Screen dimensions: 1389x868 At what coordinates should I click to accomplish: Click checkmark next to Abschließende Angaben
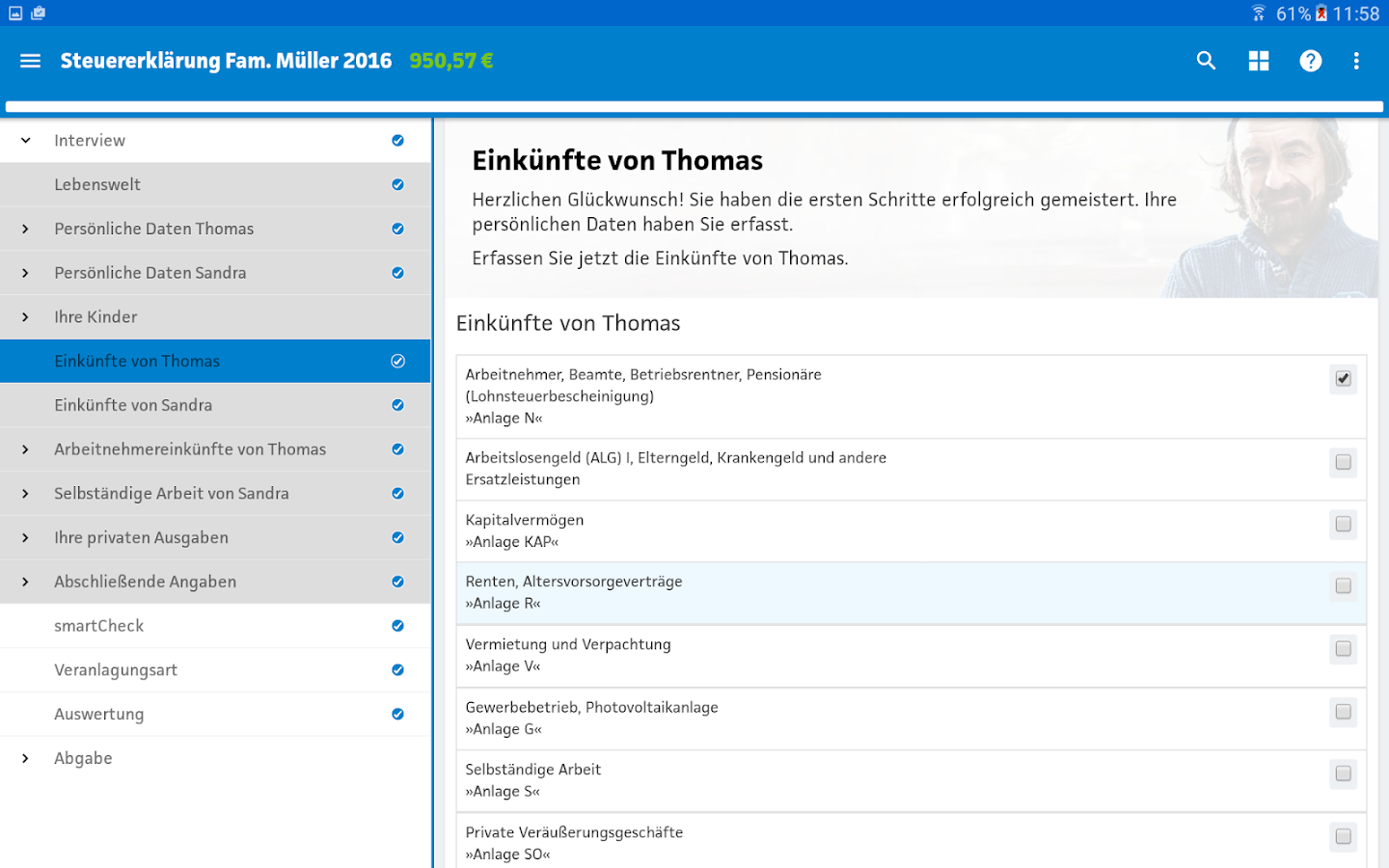point(397,582)
